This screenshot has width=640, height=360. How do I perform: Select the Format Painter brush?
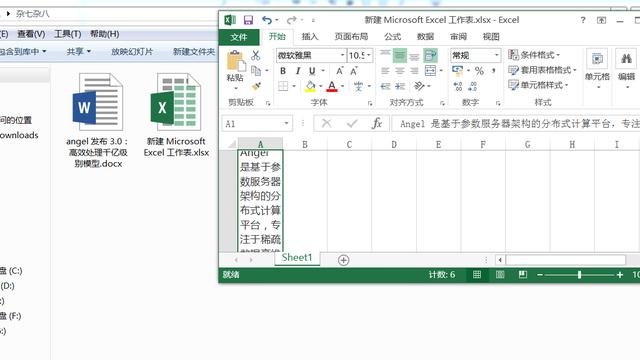tap(256, 86)
